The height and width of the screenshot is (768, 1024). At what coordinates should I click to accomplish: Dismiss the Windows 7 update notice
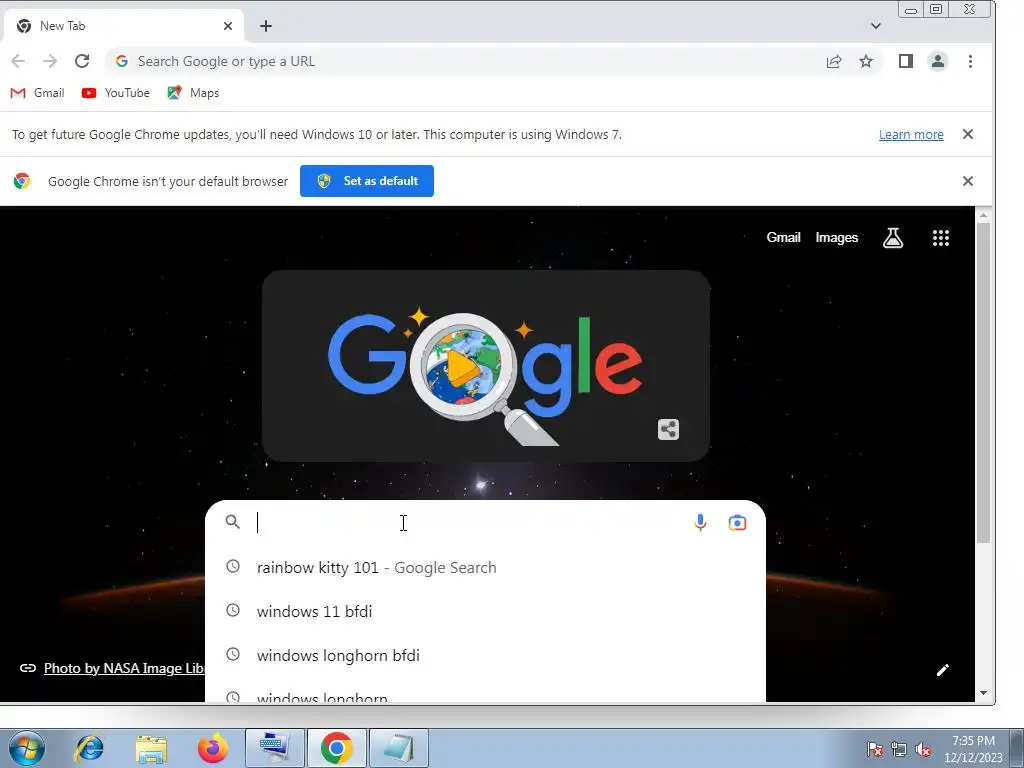pos(968,134)
